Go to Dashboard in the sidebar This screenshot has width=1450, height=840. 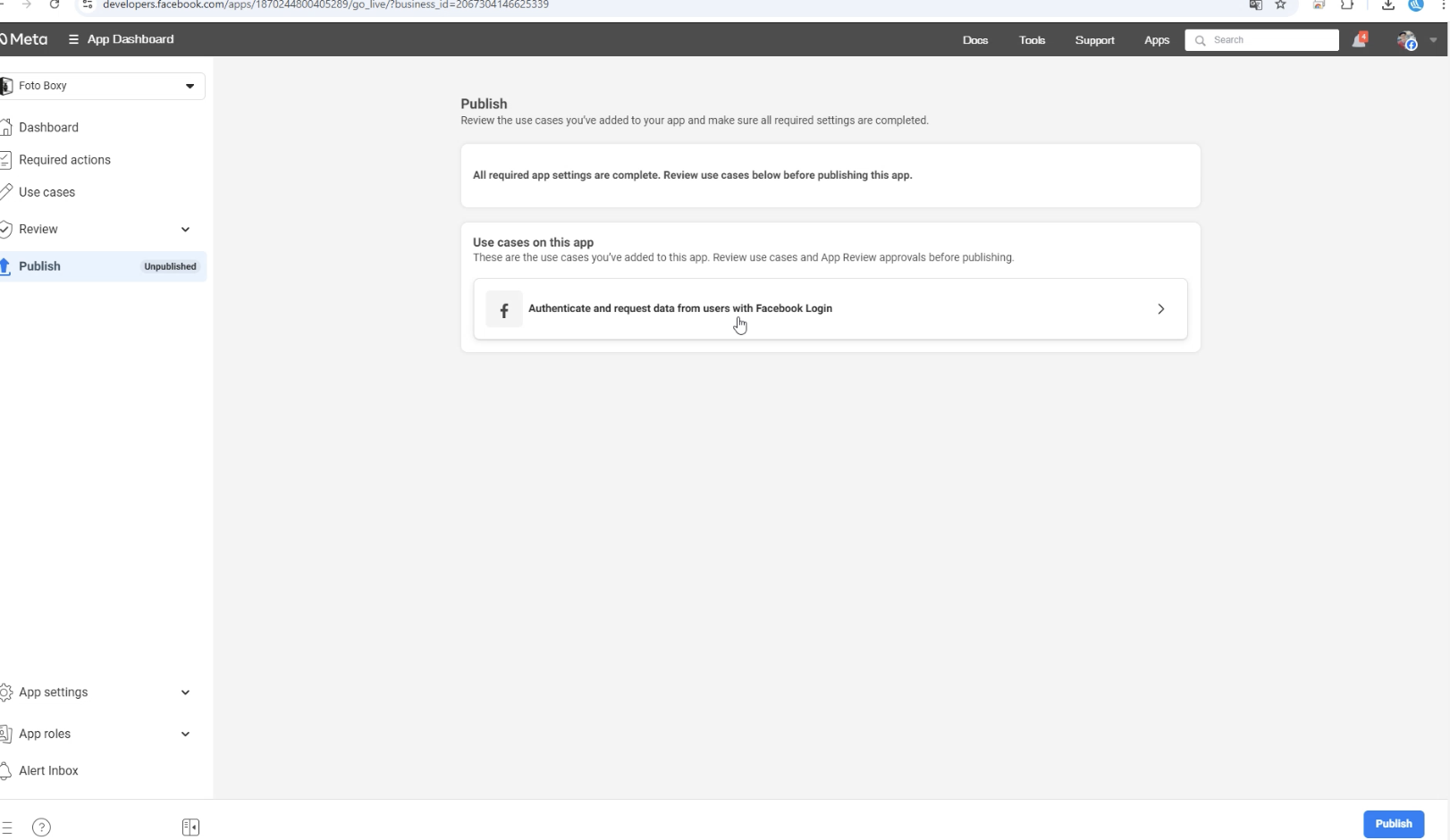point(48,128)
